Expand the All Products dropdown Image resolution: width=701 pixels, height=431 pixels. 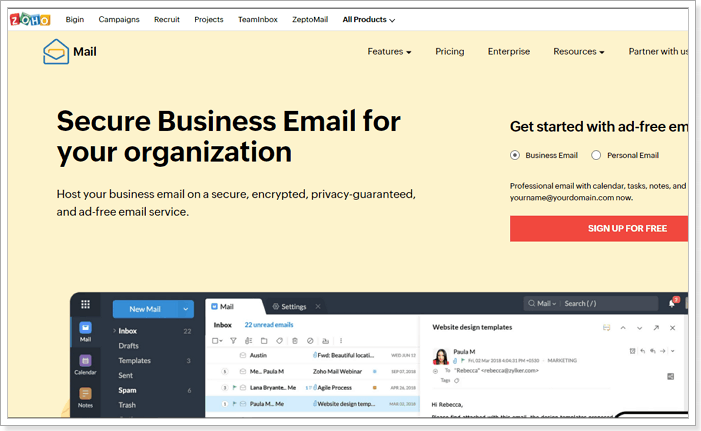(x=369, y=20)
